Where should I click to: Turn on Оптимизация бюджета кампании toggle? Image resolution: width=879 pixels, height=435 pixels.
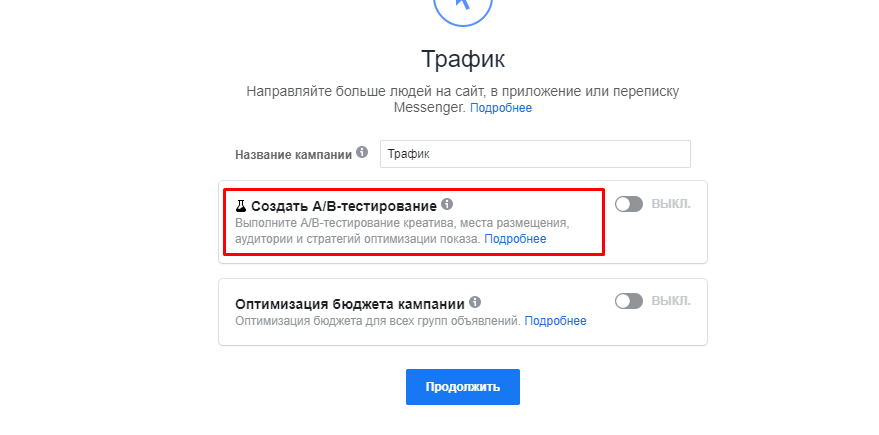[629, 301]
